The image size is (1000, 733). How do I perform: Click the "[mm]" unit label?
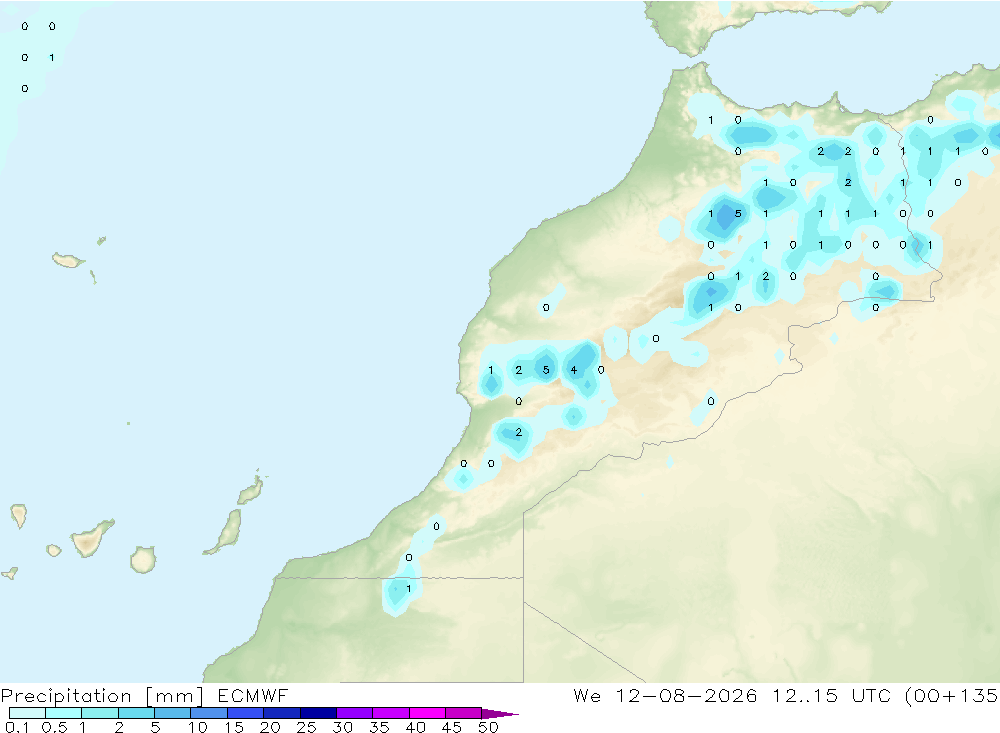pyautogui.click(x=175, y=696)
